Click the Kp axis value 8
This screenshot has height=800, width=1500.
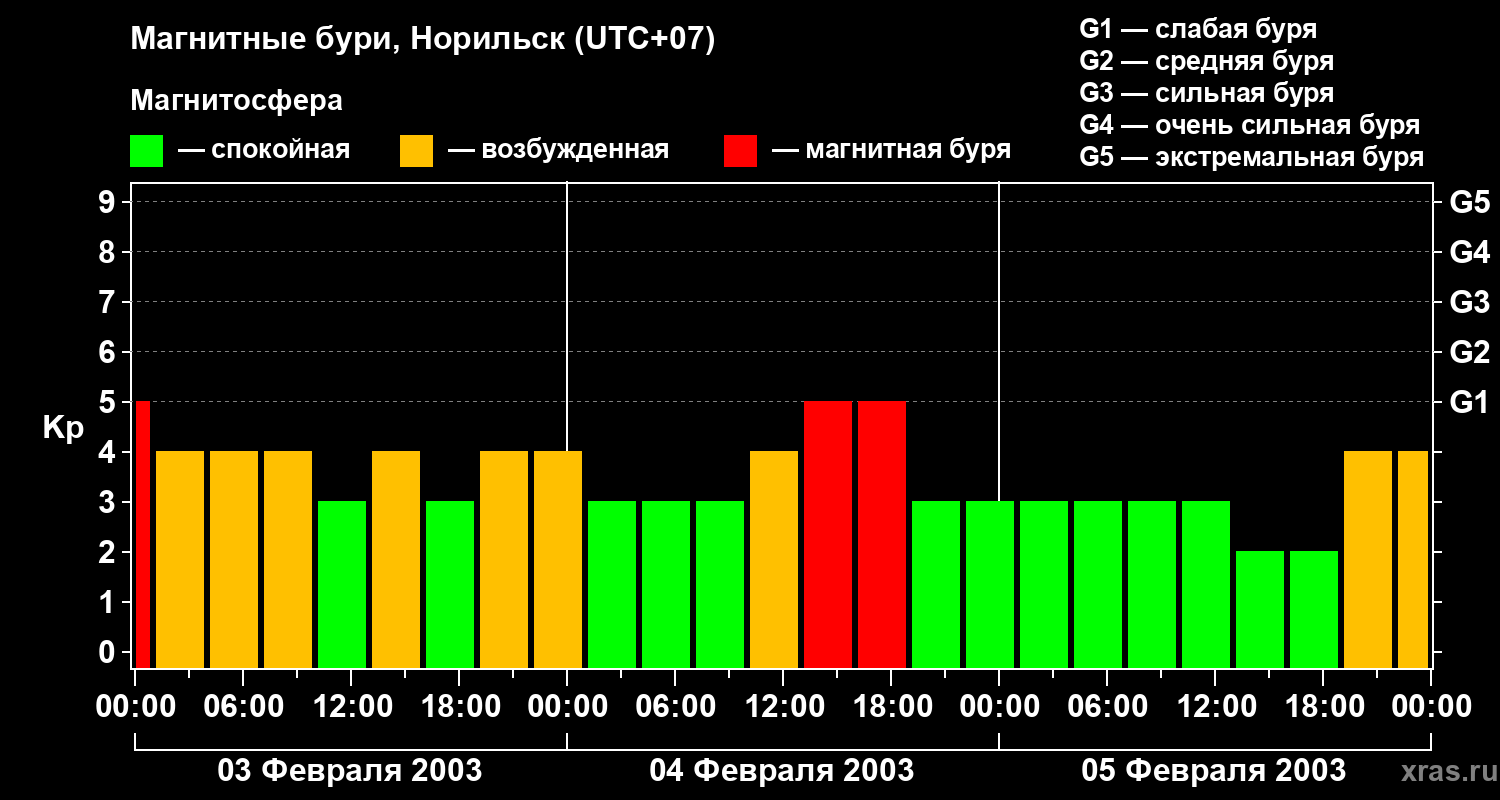click(x=109, y=252)
